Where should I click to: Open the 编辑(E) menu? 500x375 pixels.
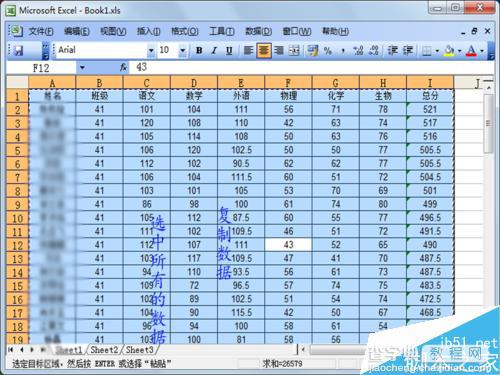click(77, 32)
